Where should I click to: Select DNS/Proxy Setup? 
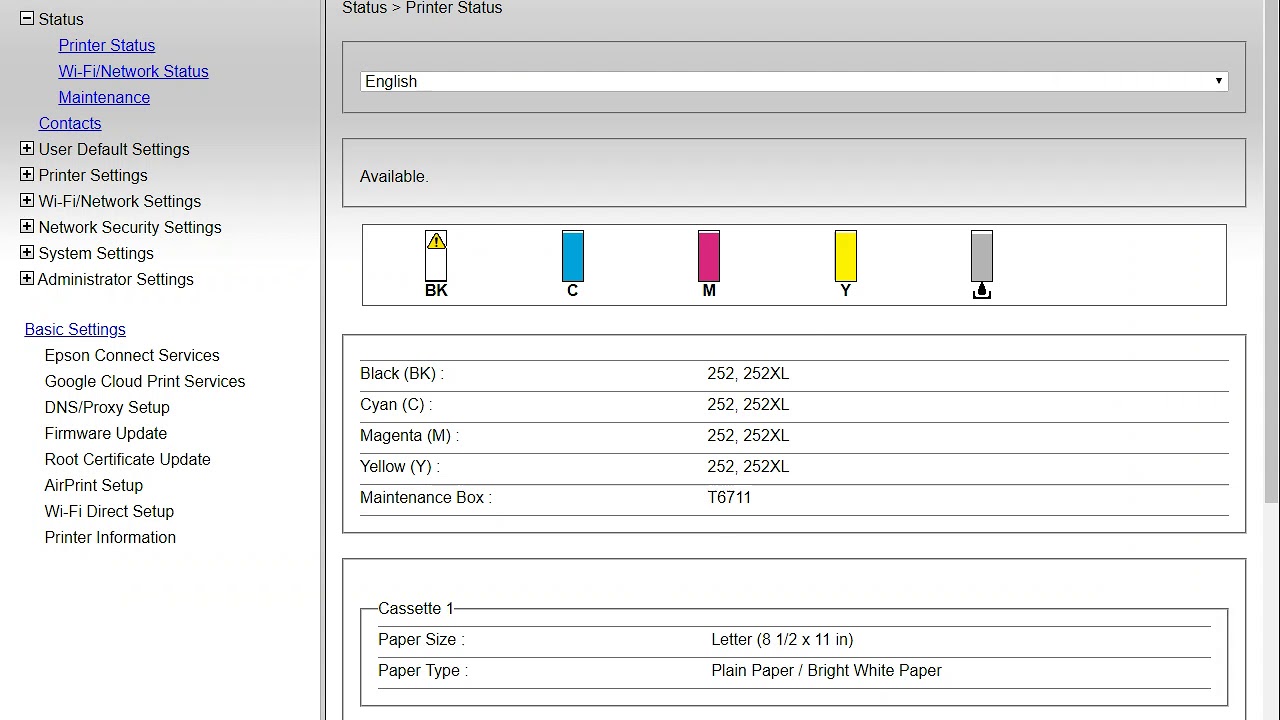107,407
